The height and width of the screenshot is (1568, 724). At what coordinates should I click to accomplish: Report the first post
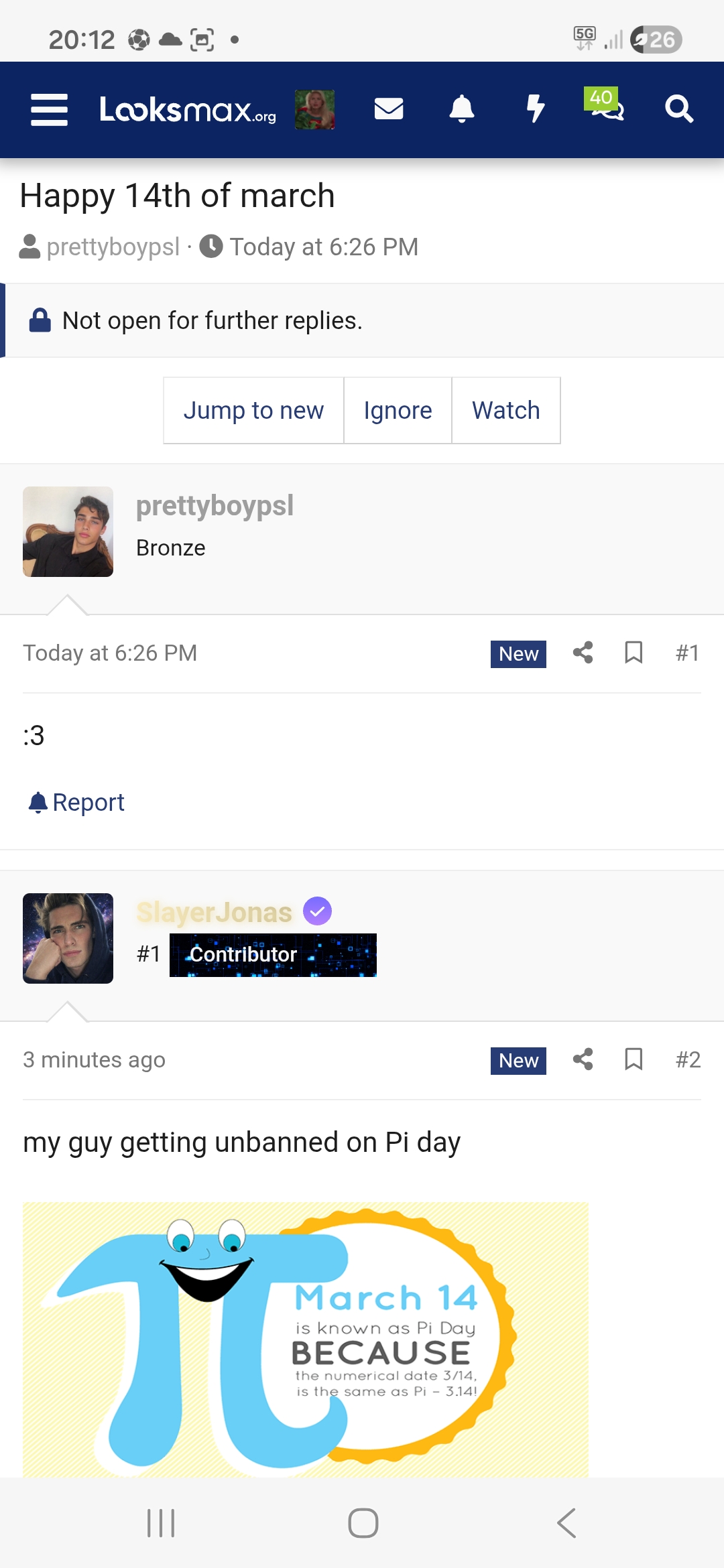(x=76, y=802)
